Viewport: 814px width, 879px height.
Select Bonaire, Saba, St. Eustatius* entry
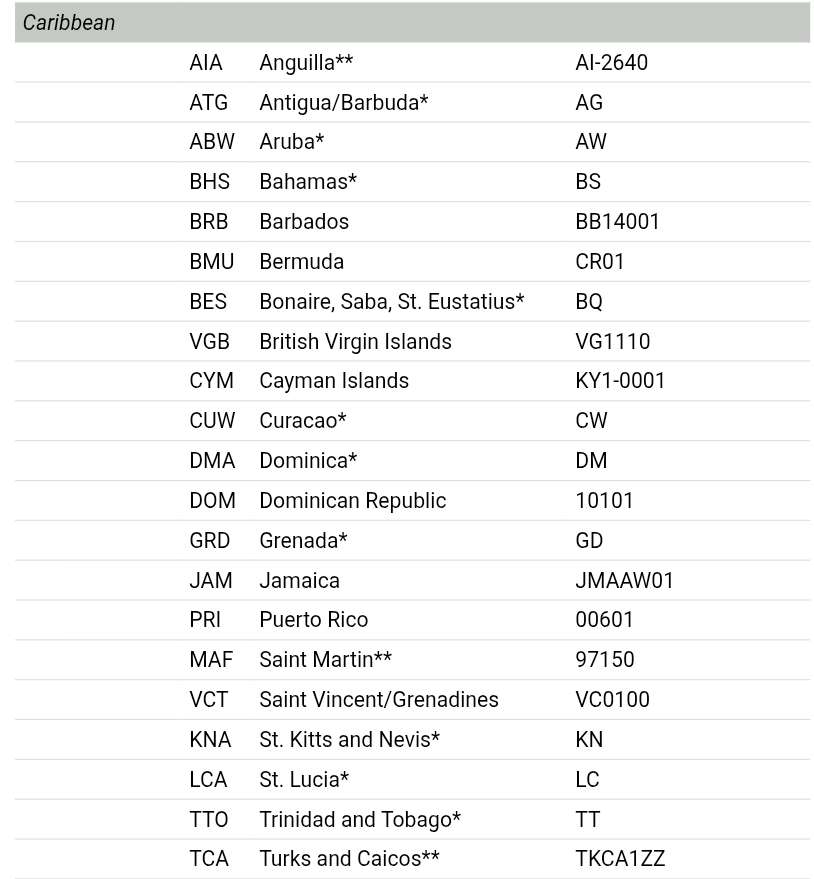tap(391, 301)
